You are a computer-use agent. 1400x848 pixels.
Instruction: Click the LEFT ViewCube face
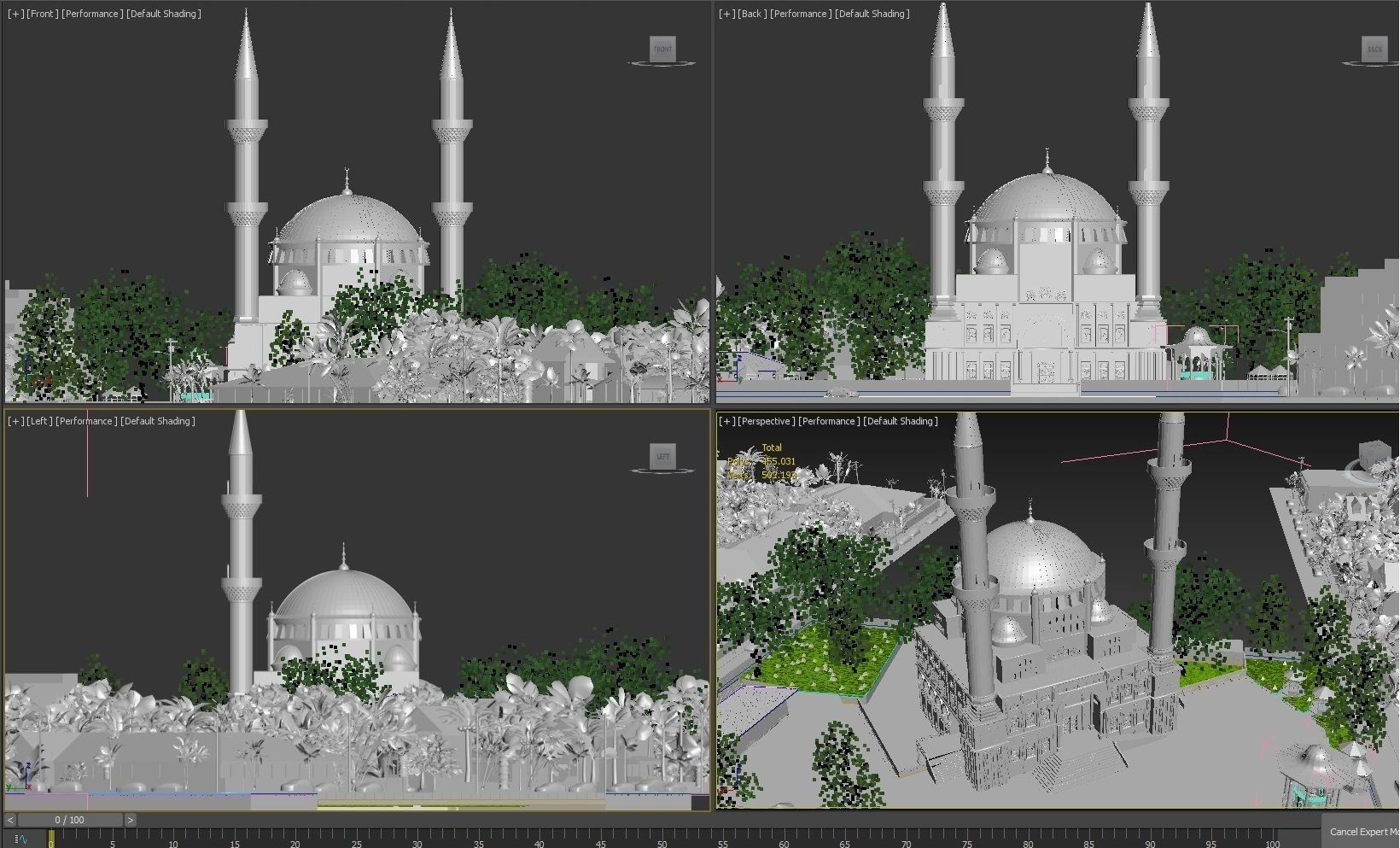(x=662, y=456)
